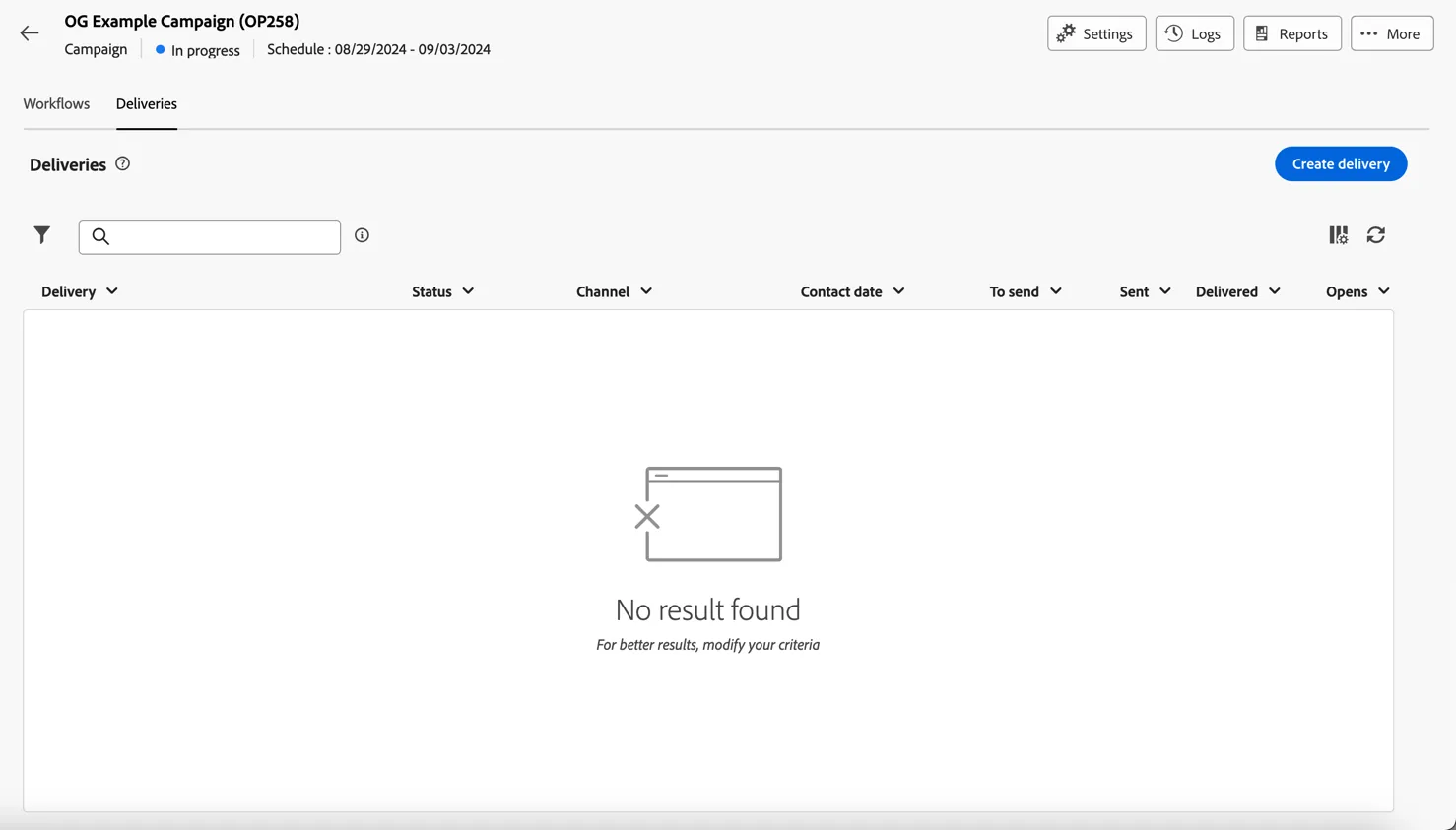Click the Create delivery button
The height and width of the screenshot is (830, 1456).
pos(1341,164)
